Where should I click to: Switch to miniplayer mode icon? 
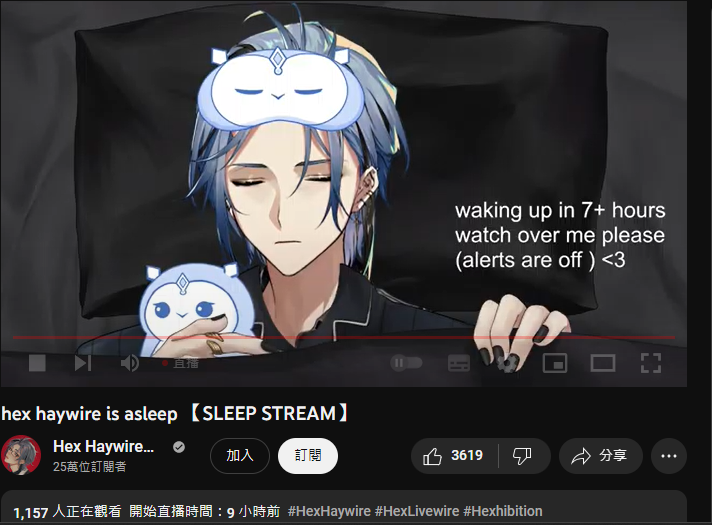coord(555,363)
